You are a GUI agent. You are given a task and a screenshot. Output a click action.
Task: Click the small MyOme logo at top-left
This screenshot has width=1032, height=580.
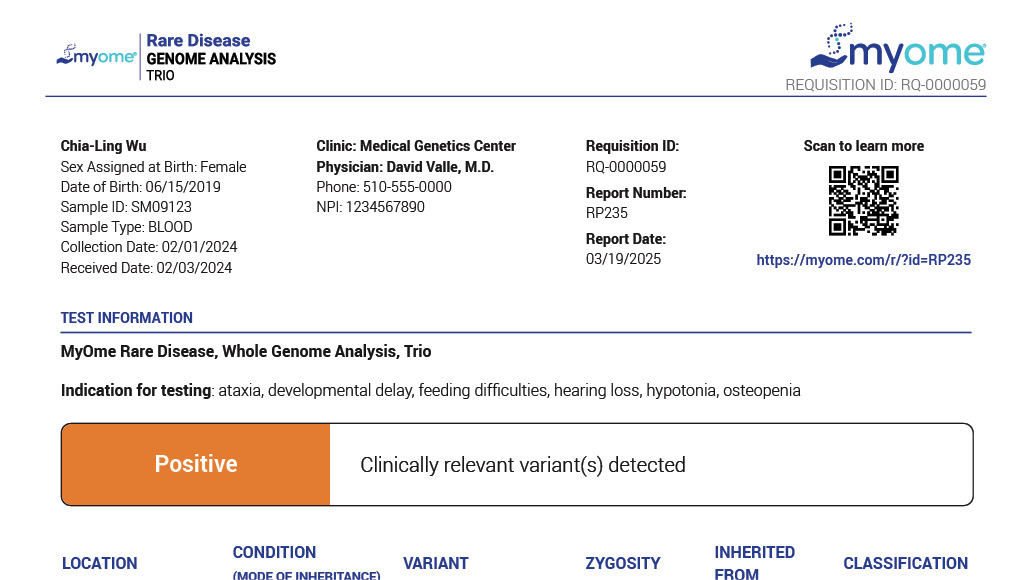click(x=96, y=56)
